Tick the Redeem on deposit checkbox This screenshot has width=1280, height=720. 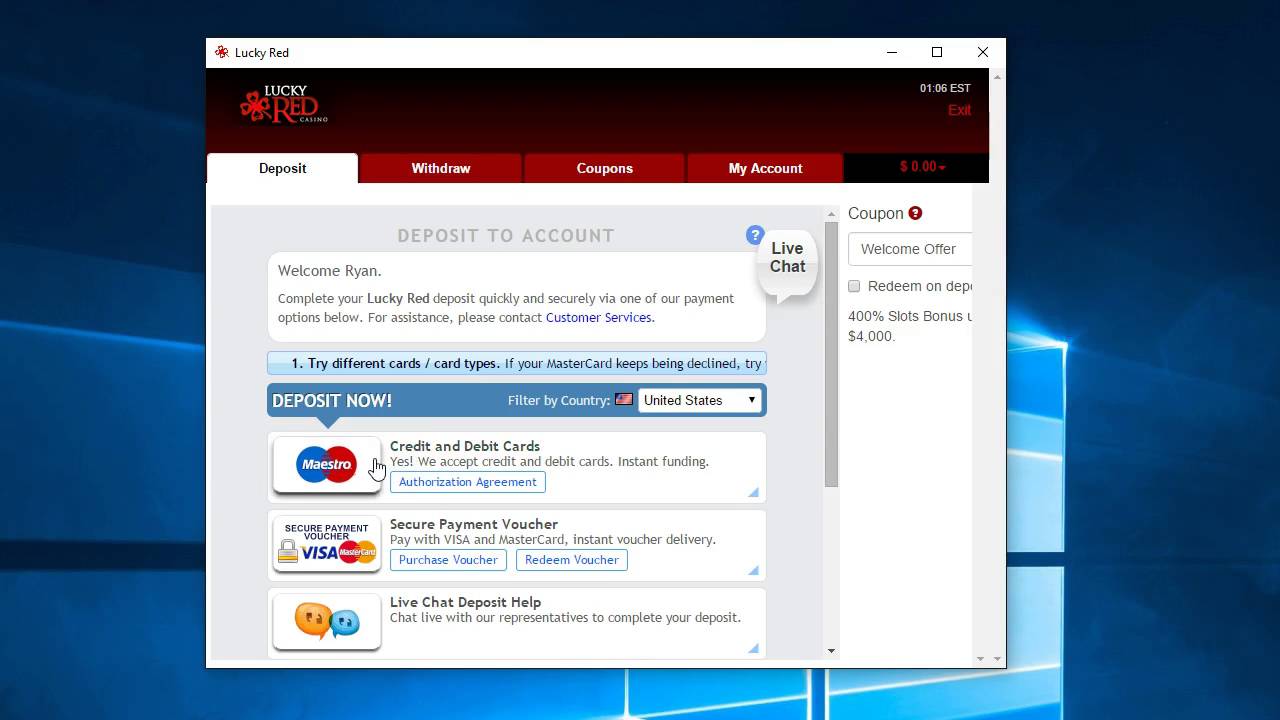tap(854, 286)
